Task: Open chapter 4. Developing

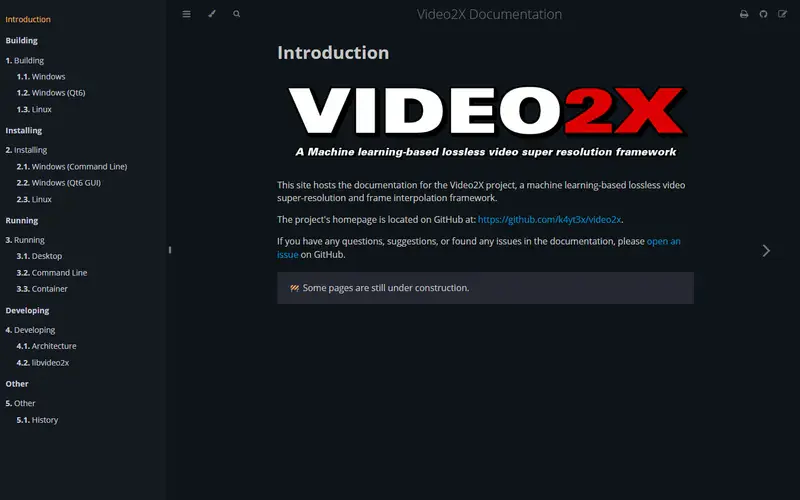Action: pos(30,330)
